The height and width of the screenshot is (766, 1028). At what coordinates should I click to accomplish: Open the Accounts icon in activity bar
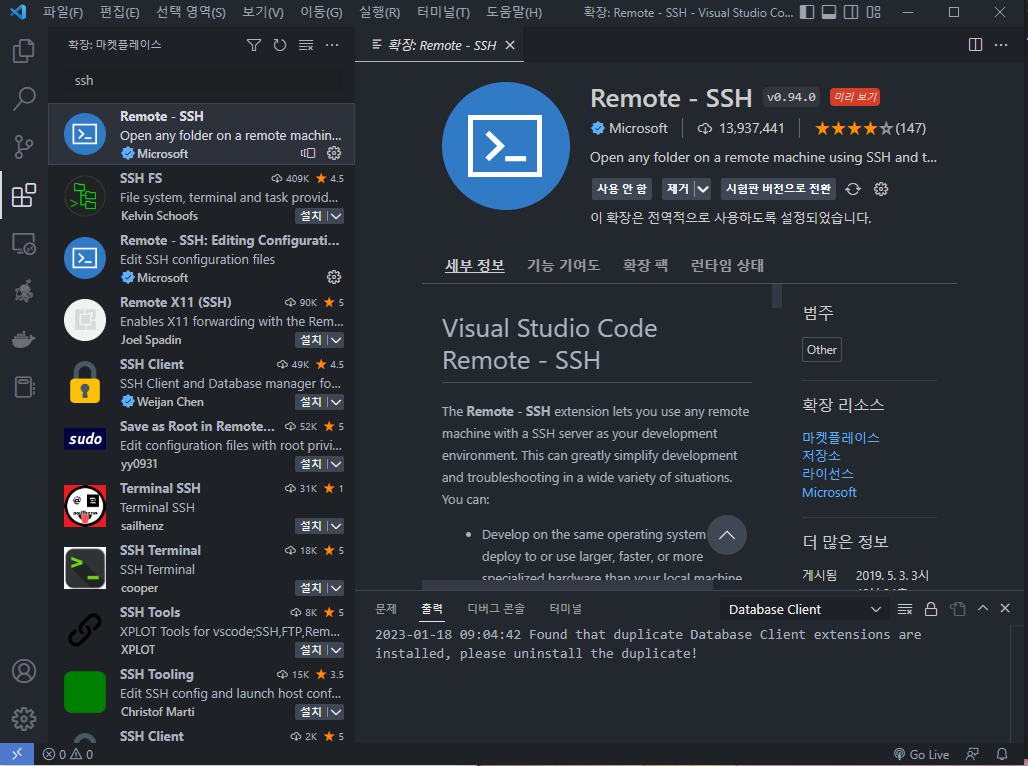click(24, 671)
